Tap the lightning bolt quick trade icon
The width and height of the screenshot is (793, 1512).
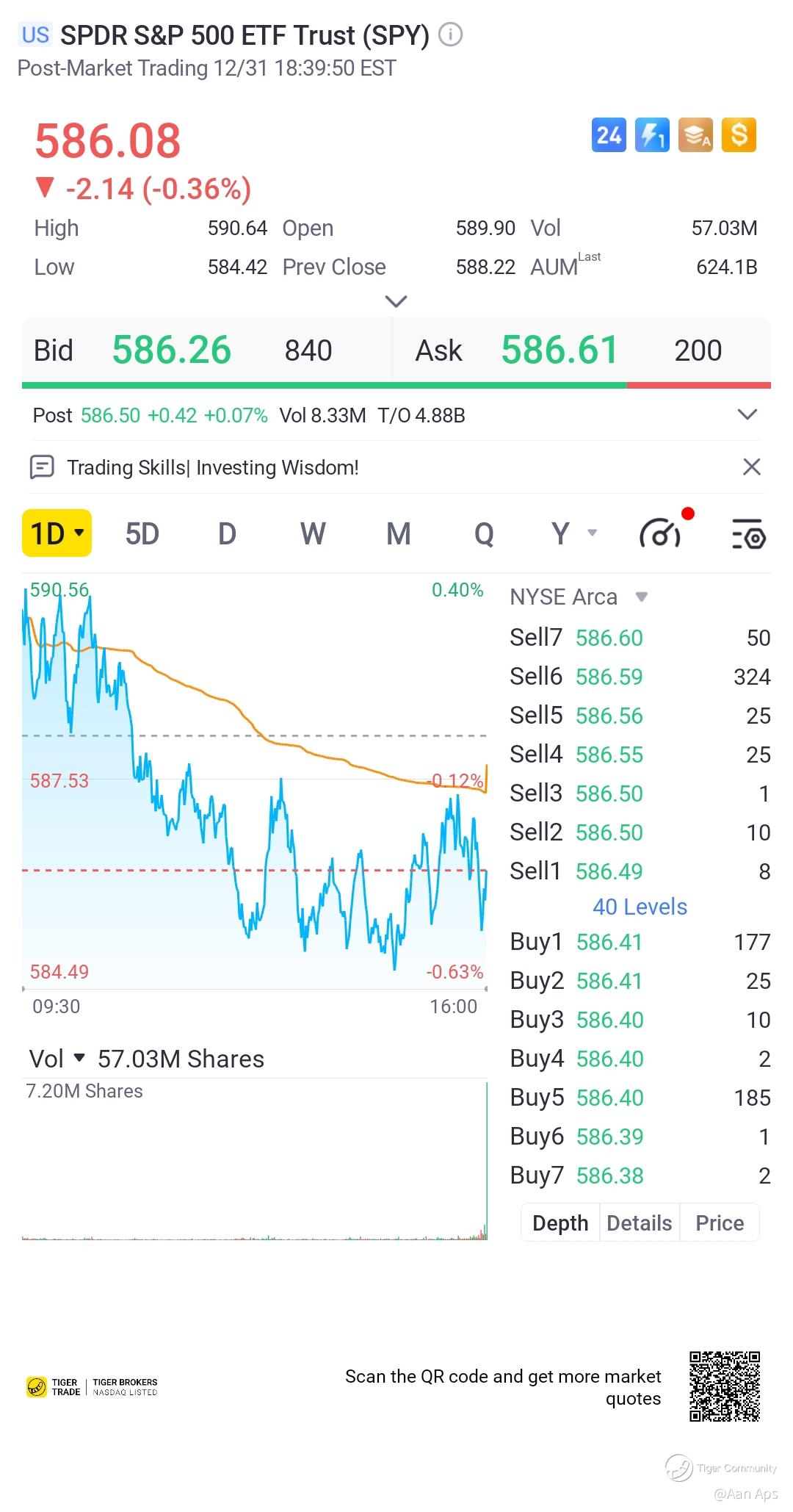pyautogui.click(x=652, y=135)
